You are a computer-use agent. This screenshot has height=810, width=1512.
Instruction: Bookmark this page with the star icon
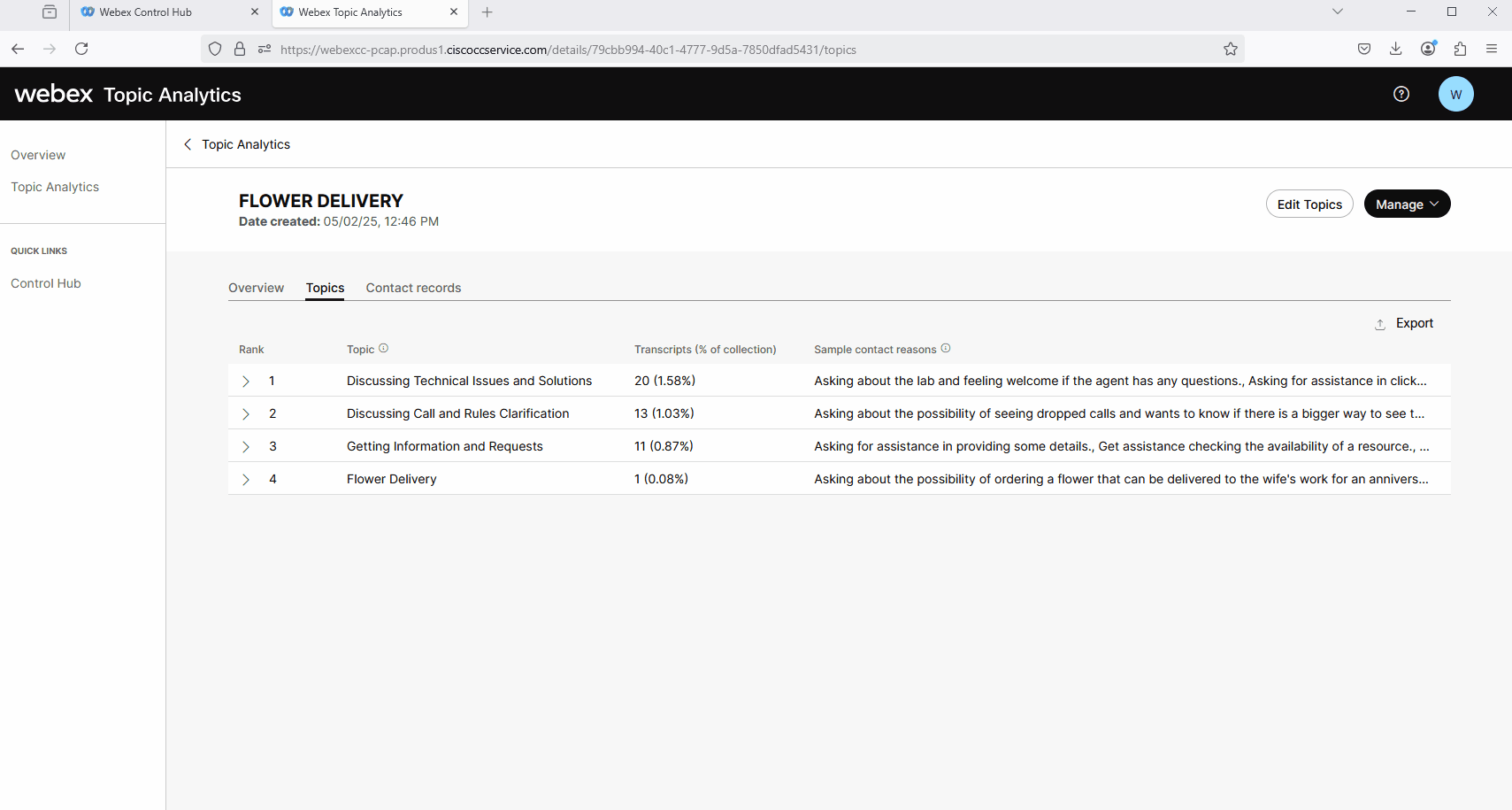point(1230,50)
